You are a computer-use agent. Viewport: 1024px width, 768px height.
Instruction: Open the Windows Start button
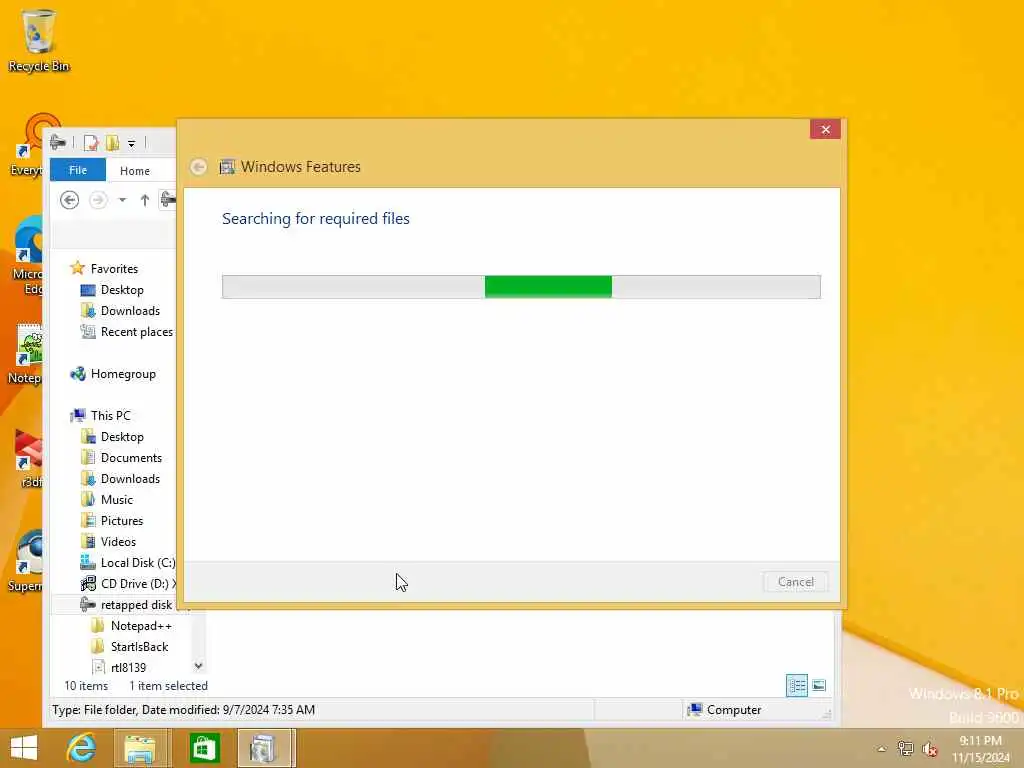(24, 748)
